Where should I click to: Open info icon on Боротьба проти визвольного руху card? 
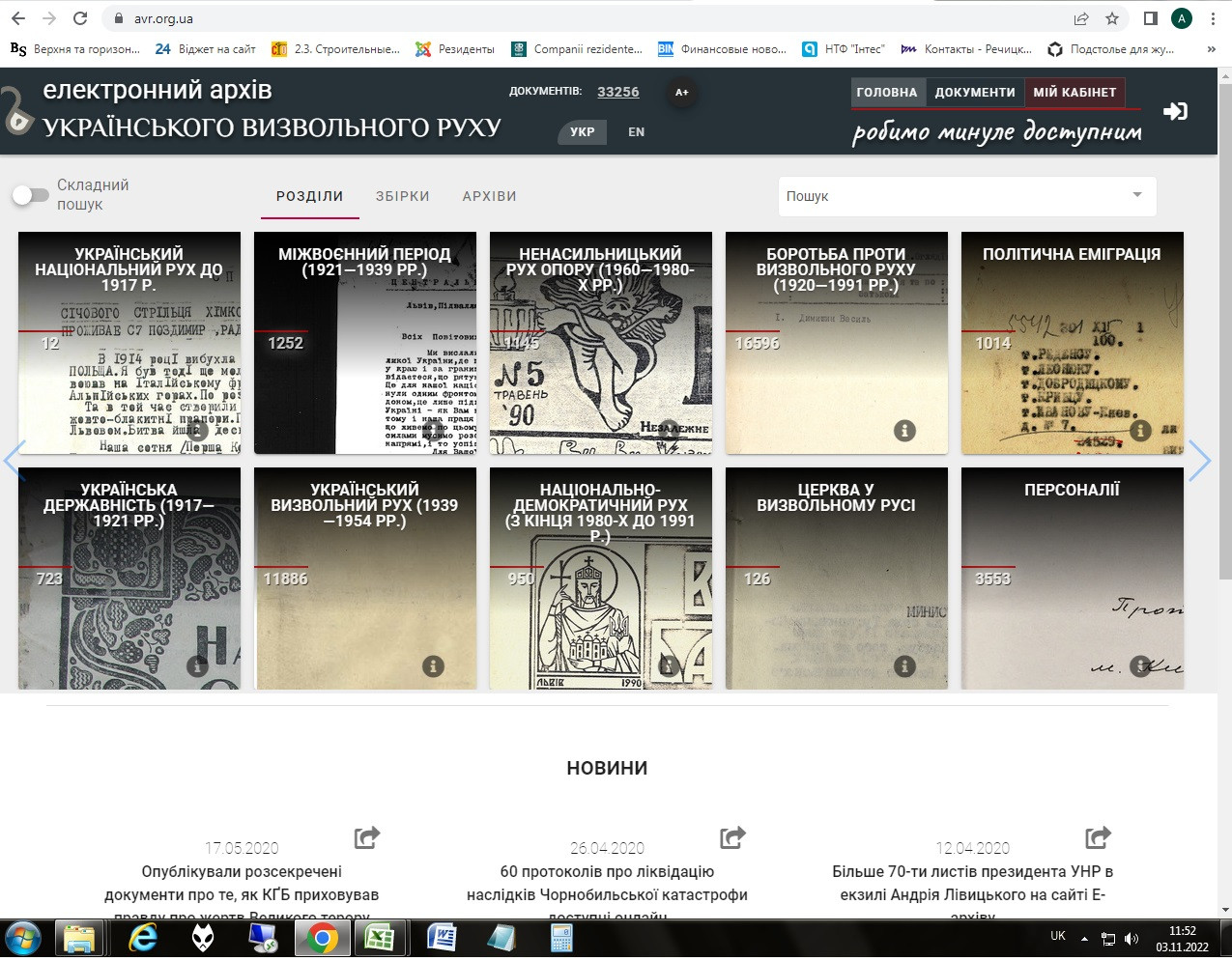[x=904, y=431]
